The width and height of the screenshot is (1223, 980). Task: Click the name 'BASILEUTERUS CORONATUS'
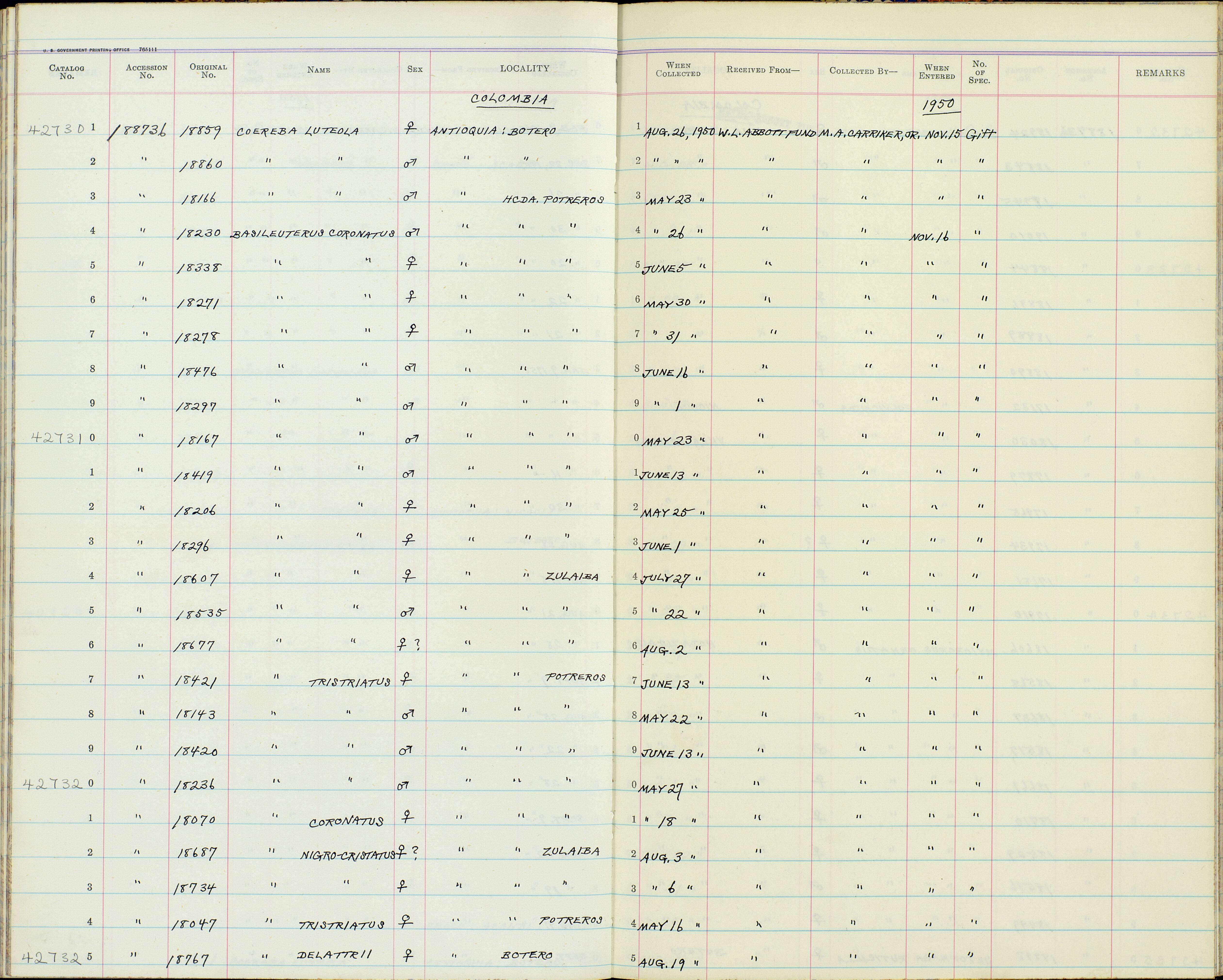point(313,234)
